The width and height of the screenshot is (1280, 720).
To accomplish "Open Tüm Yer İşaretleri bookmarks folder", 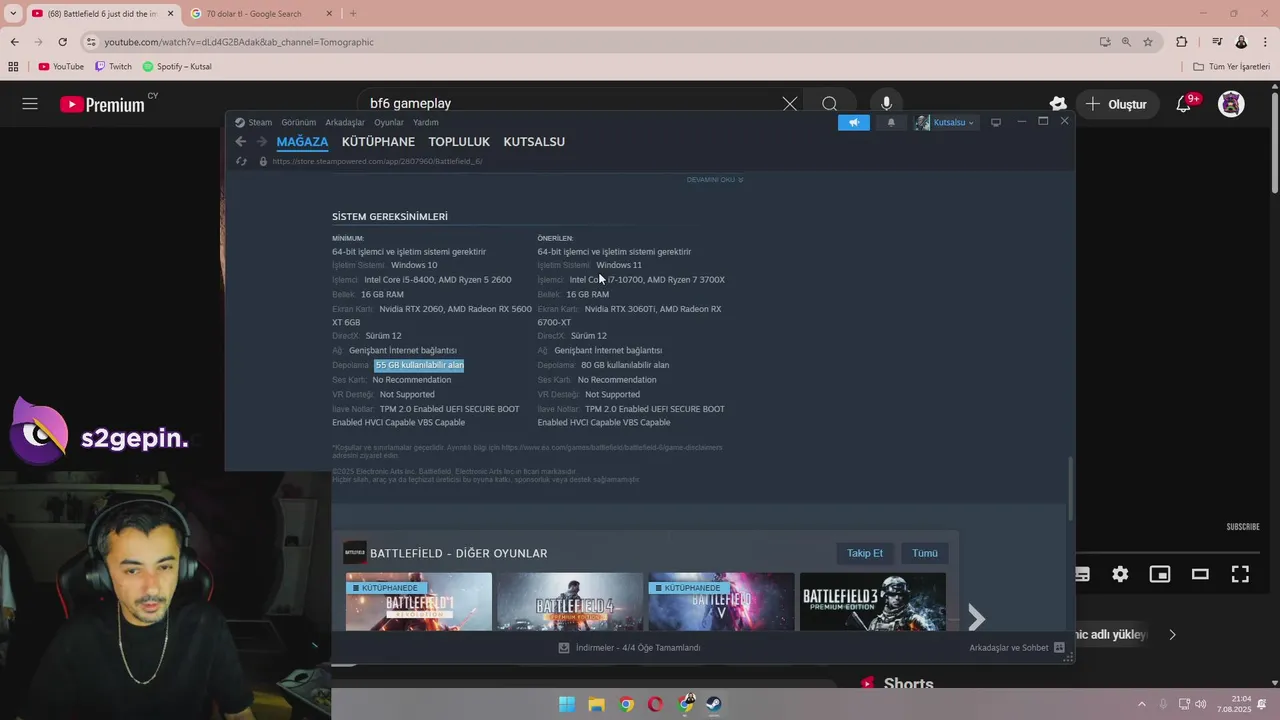I will [1232, 67].
